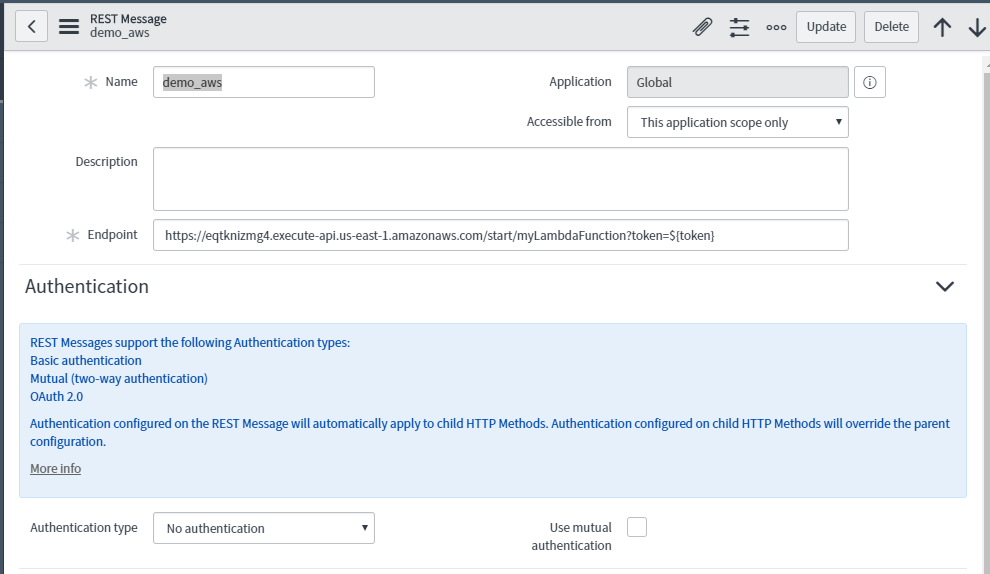Click the Endpoint URL field
Viewport: 990px width, 574px height.
coord(501,235)
